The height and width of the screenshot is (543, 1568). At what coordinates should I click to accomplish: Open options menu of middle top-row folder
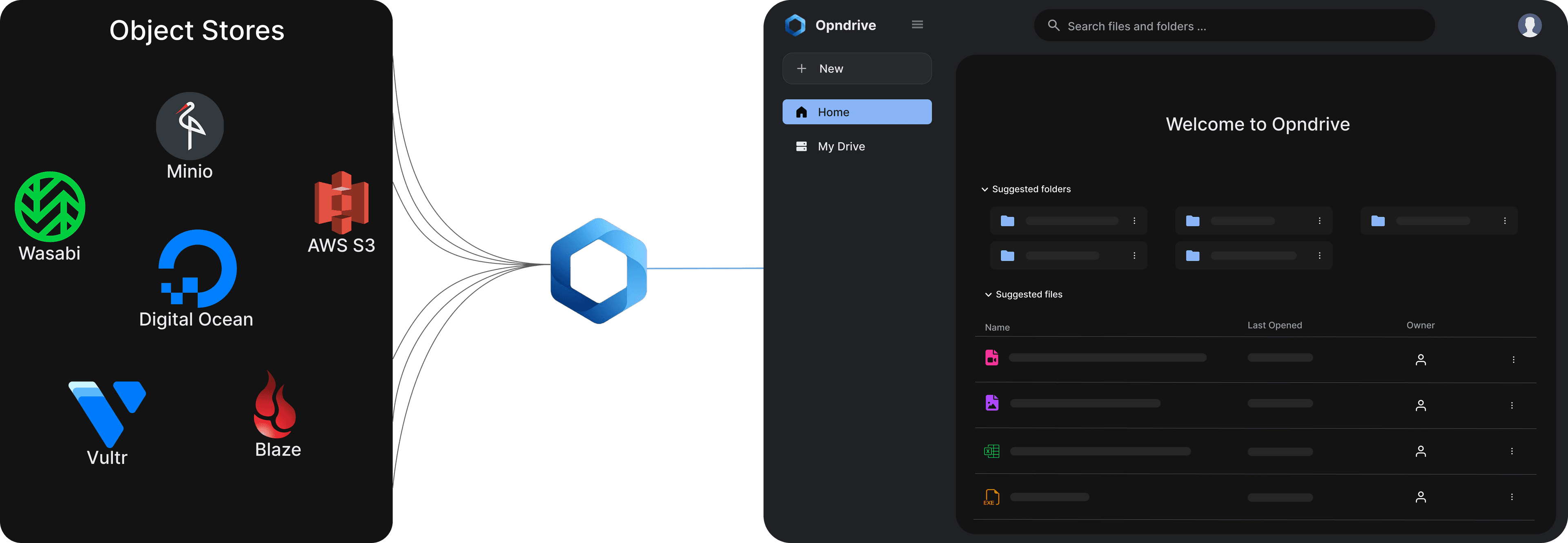tap(1319, 221)
